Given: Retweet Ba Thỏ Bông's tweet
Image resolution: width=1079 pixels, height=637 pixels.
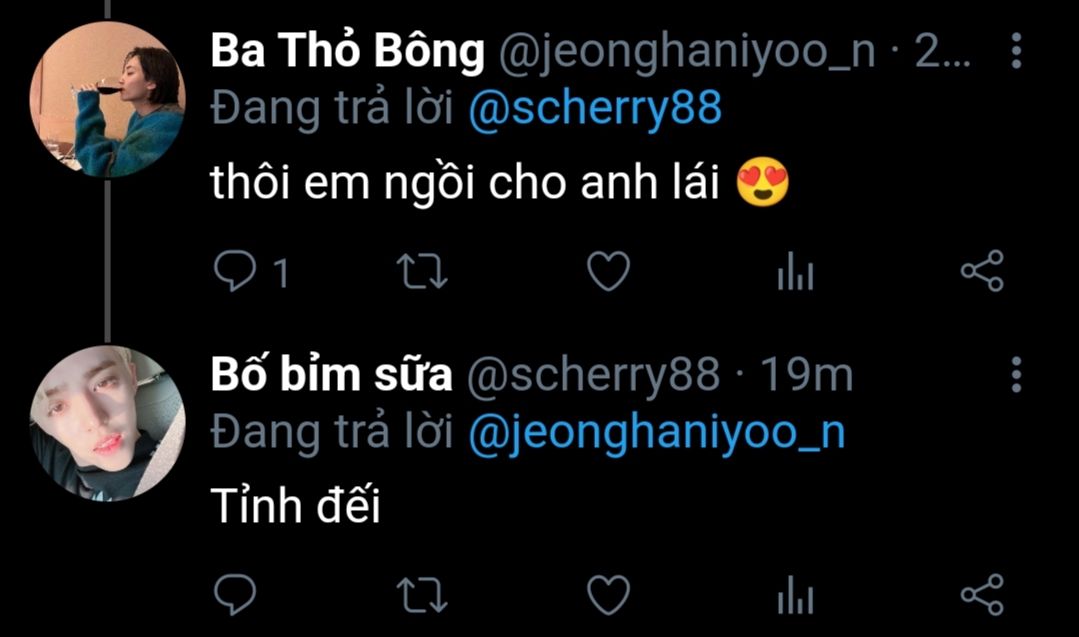Looking at the screenshot, I should pyautogui.click(x=422, y=271).
